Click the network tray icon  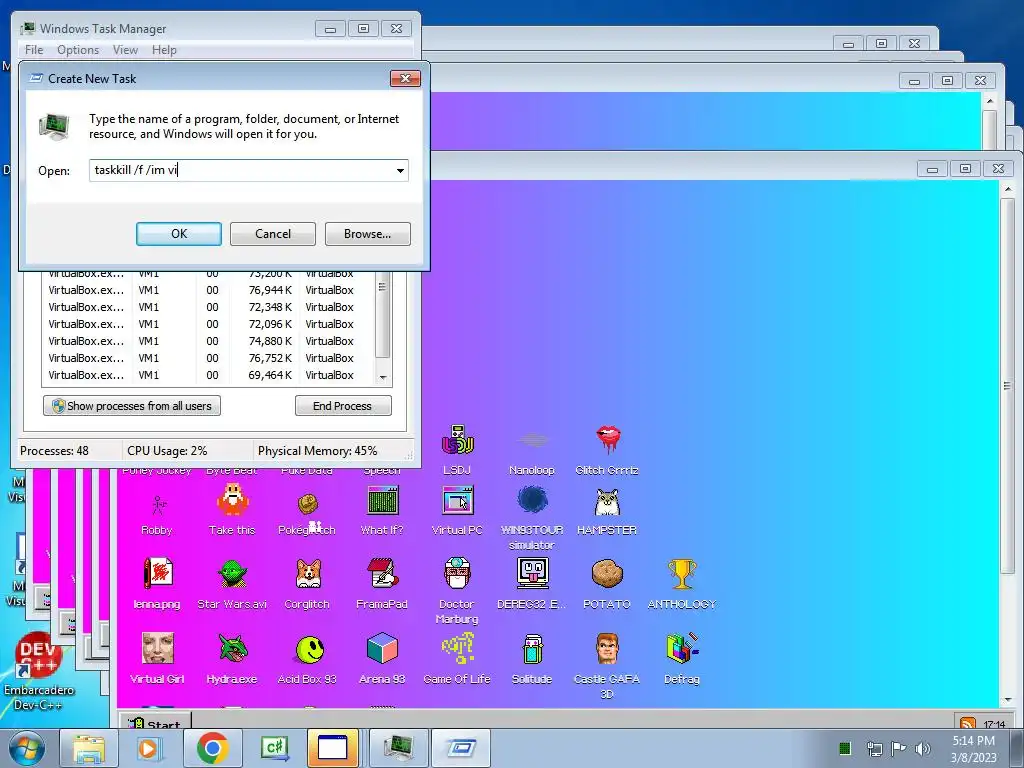click(x=874, y=748)
